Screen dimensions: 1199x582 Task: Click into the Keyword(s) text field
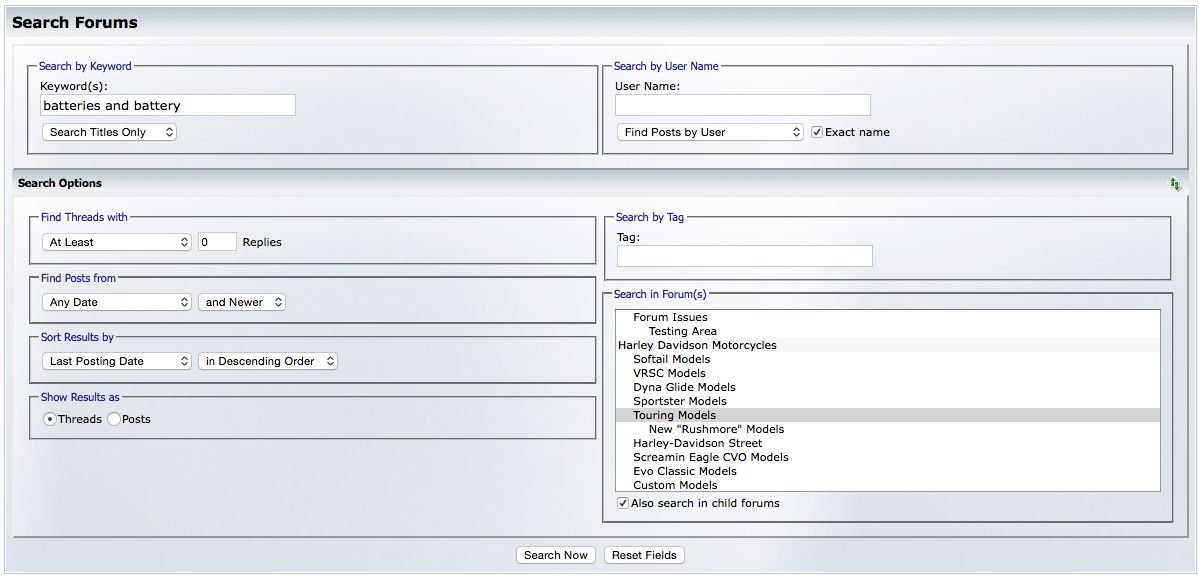click(x=168, y=105)
